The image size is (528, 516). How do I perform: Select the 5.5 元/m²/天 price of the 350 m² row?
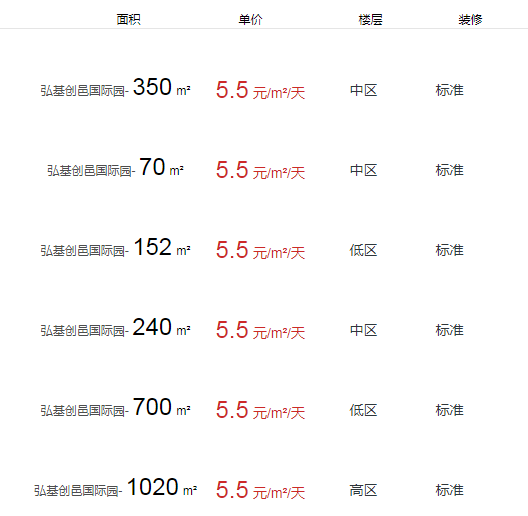[260, 90]
